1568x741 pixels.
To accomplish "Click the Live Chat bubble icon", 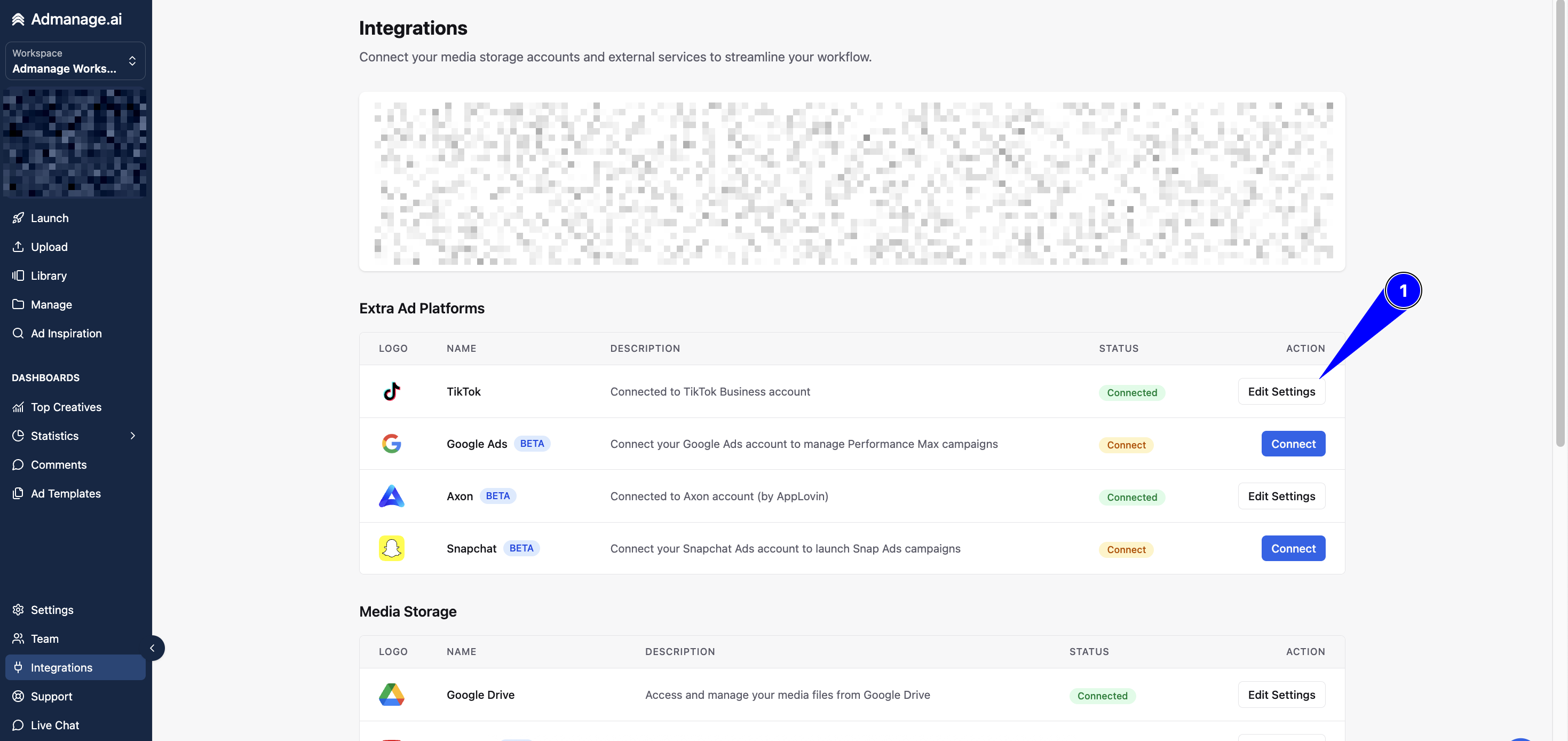I will [18, 725].
